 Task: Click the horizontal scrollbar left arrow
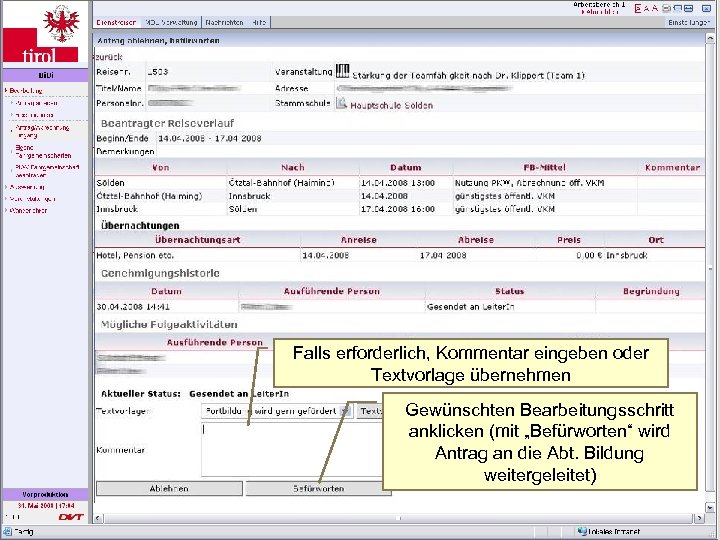(x=98, y=518)
